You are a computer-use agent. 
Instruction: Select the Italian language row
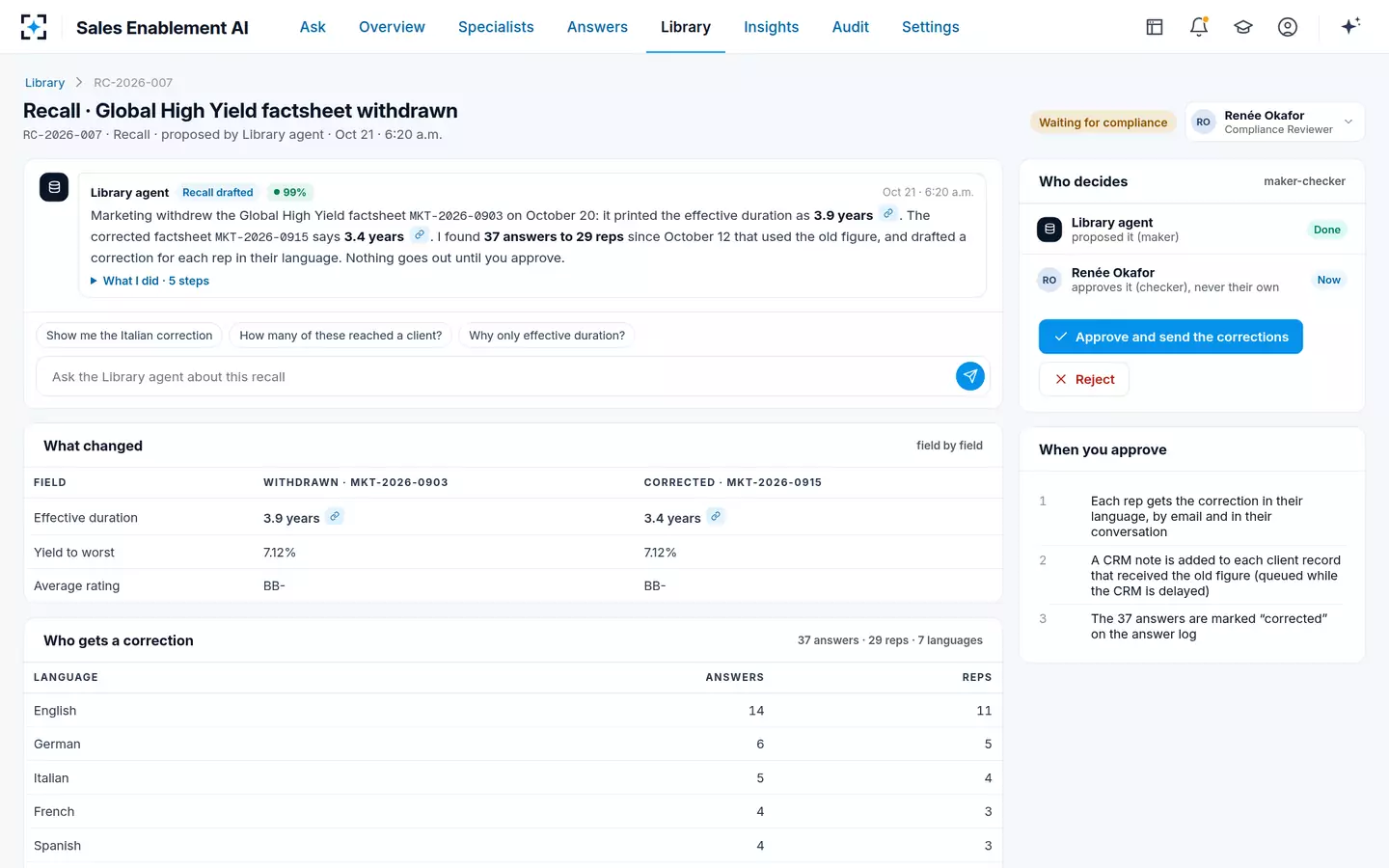pos(513,778)
